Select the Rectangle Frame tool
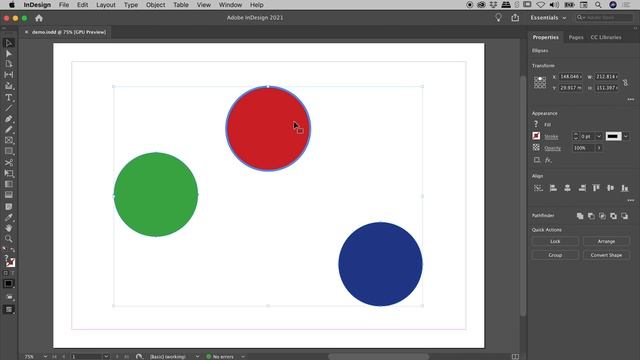This screenshot has height=360, width=640. (9, 140)
